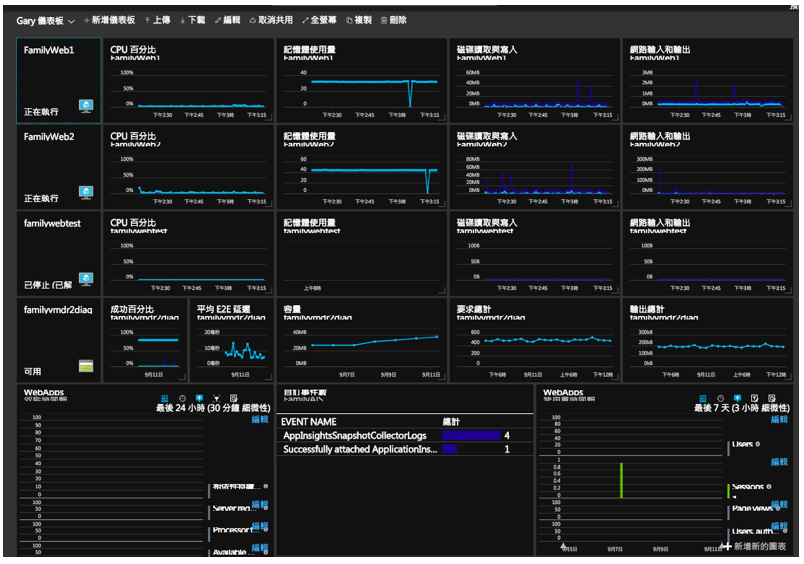Click the familyvmdr2diag storage account icon
This screenshot has height=564, width=804.
[86, 366]
